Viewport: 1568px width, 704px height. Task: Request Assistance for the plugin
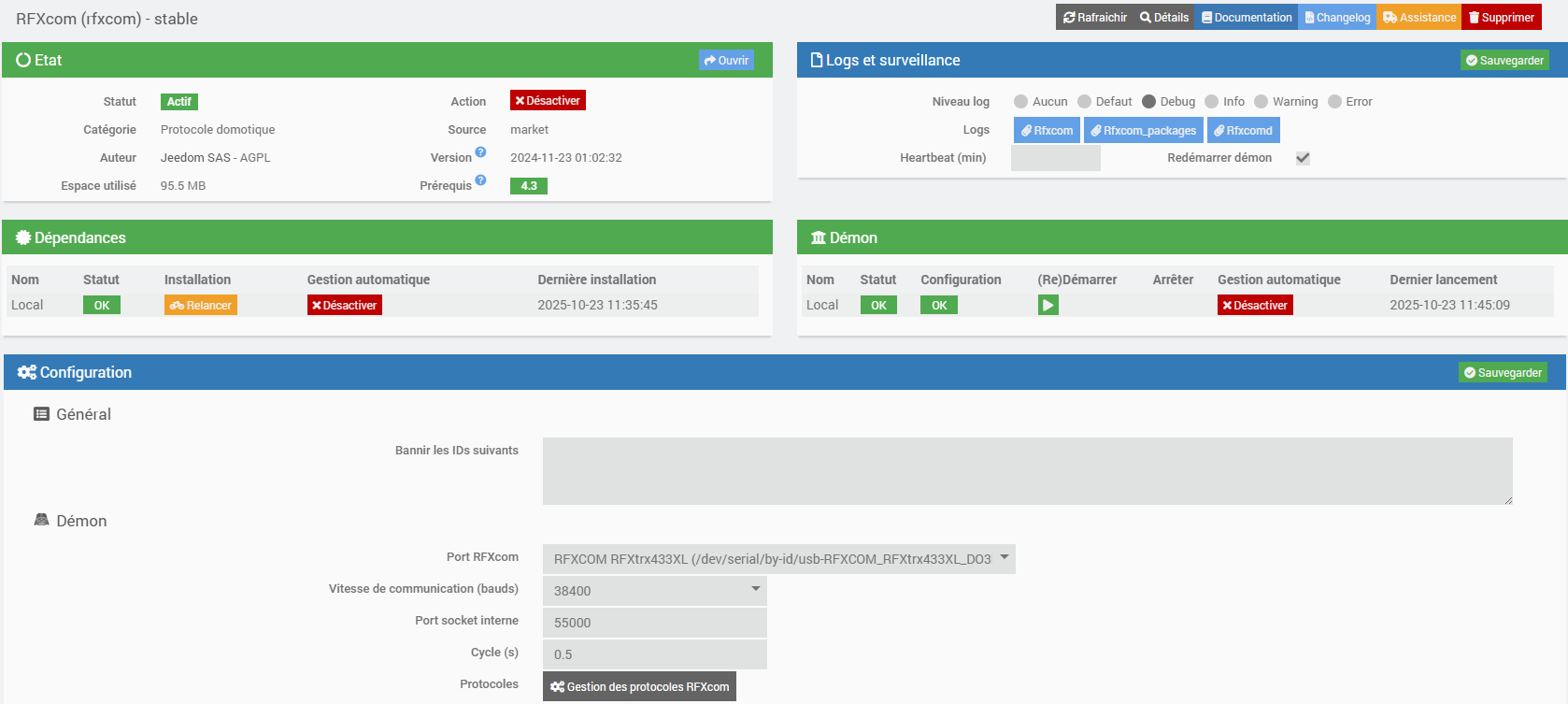pyautogui.click(x=1419, y=18)
